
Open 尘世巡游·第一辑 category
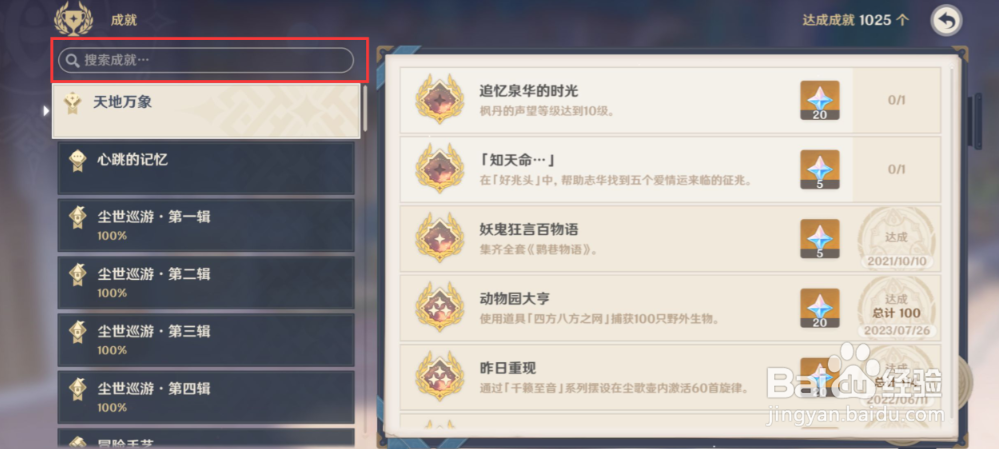point(206,225)
